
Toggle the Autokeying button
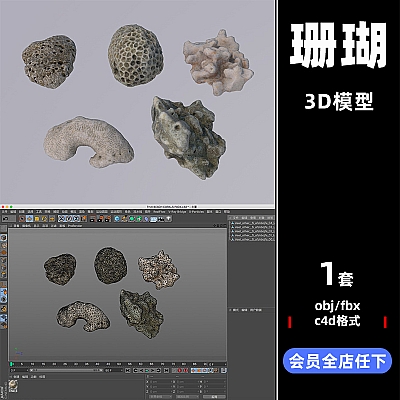point(186,370)
